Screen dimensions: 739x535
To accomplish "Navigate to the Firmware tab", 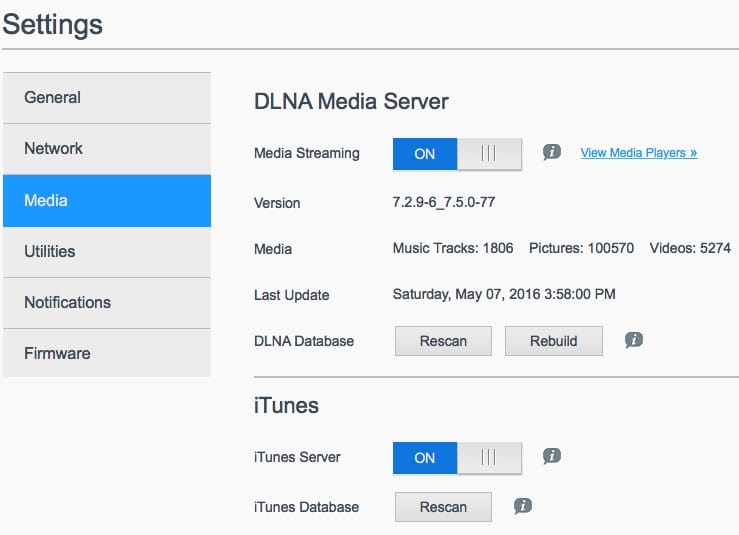I will (107, 354).
